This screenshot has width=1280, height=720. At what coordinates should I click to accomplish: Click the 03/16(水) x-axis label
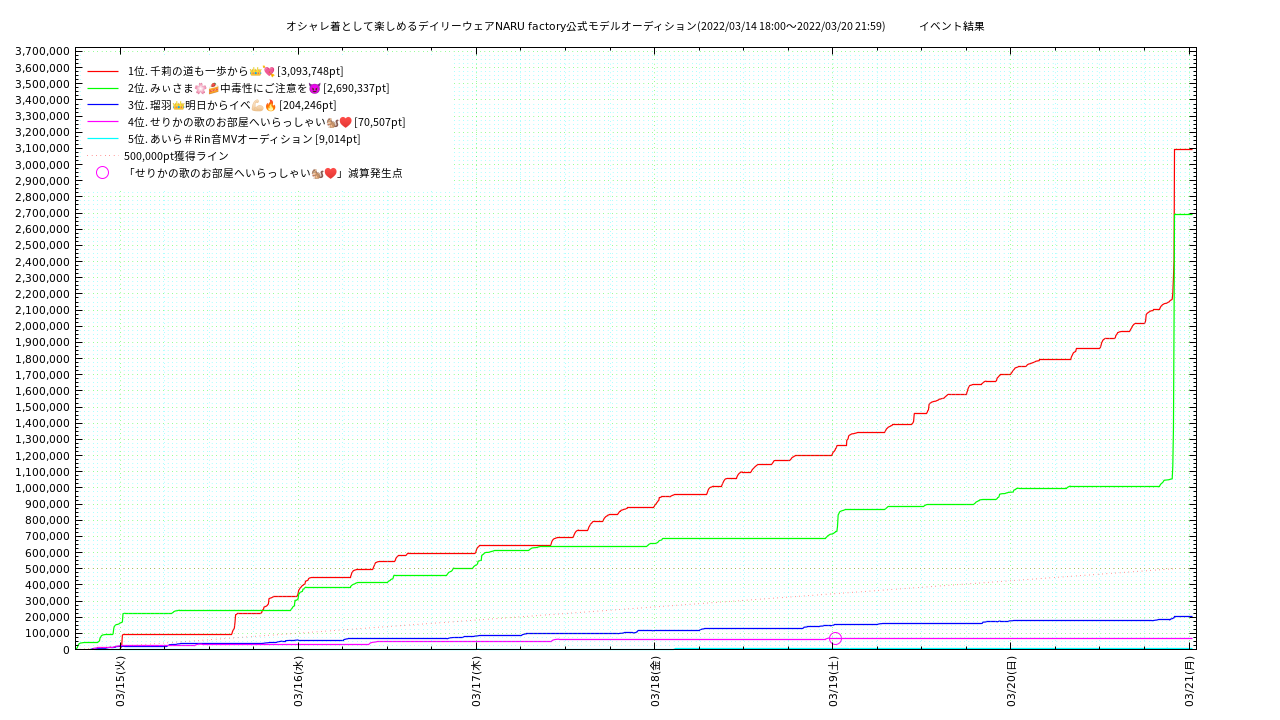tap(298, 682)
